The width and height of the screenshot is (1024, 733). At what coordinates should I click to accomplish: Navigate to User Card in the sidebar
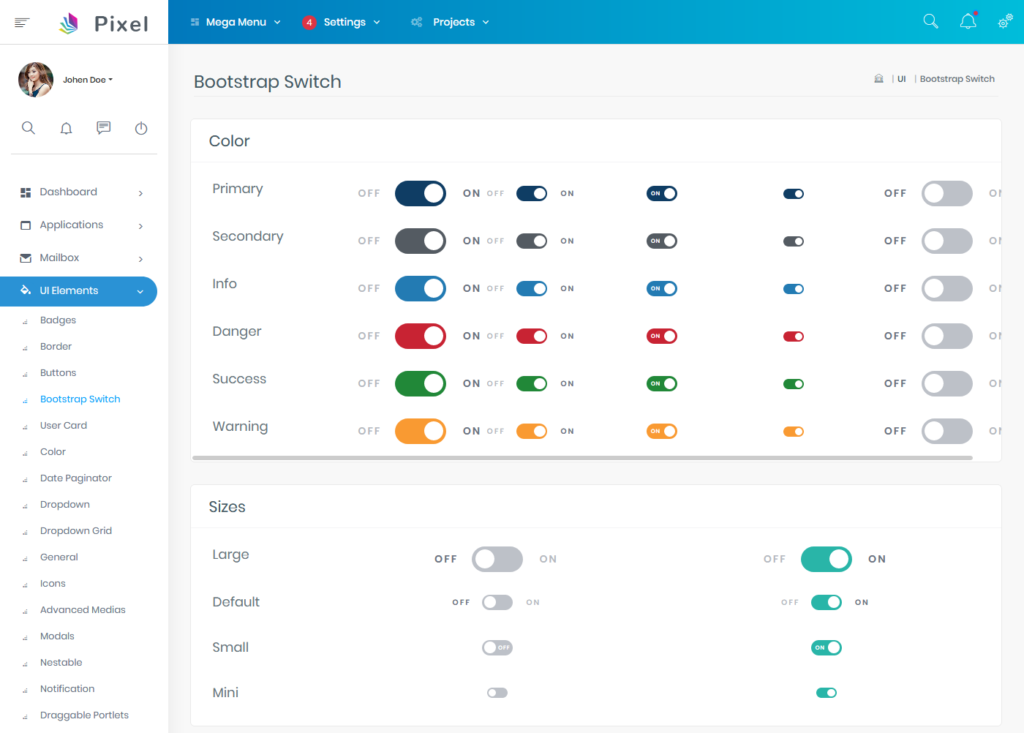click(x=63, y=425)
